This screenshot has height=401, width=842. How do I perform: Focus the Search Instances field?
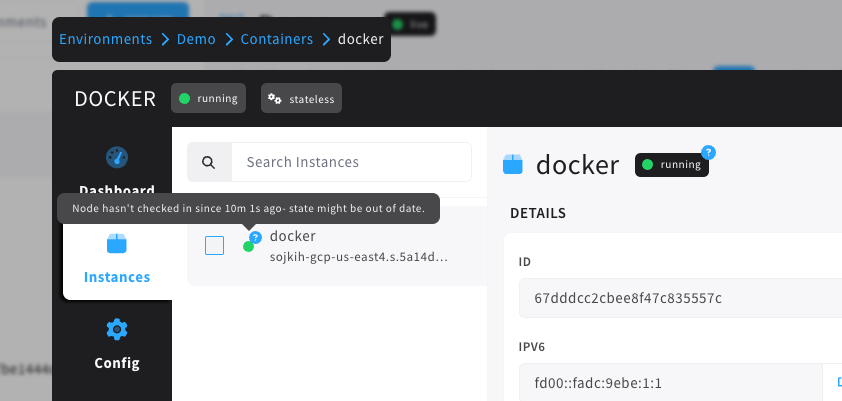coord(351,162)
